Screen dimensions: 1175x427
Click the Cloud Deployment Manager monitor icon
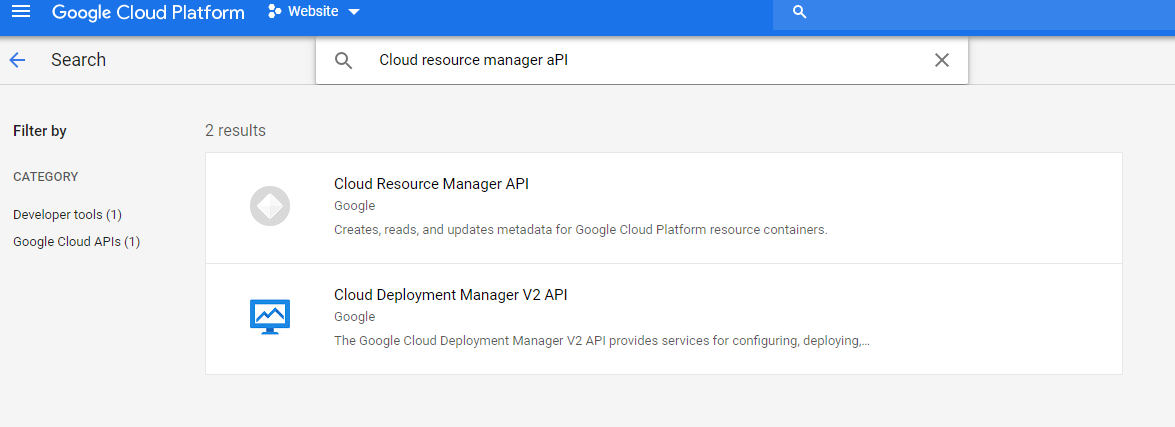pyautogui.click(x=269, y=318)
